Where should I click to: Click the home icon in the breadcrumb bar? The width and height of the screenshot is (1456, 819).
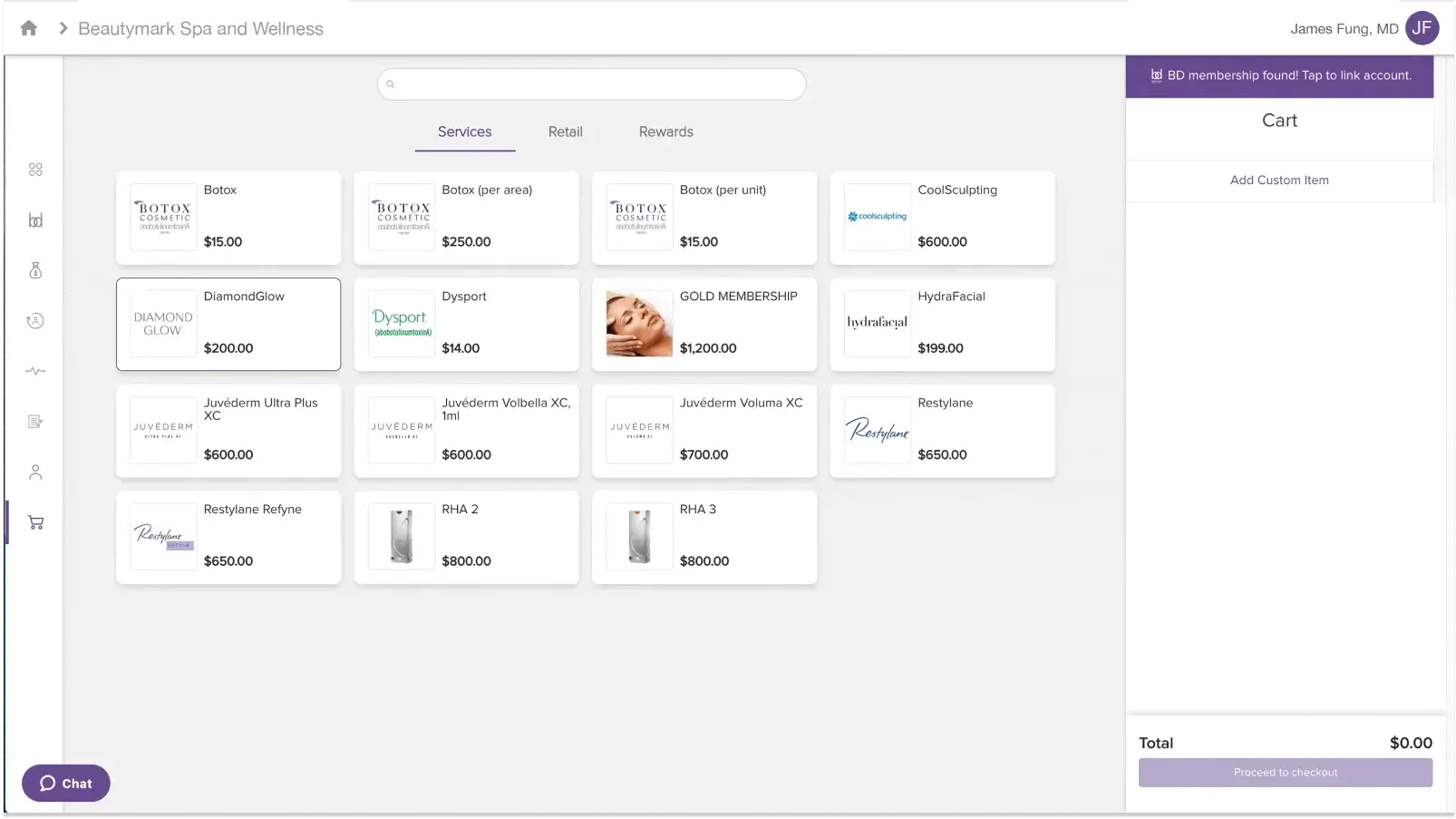click(x=27, y=28)
